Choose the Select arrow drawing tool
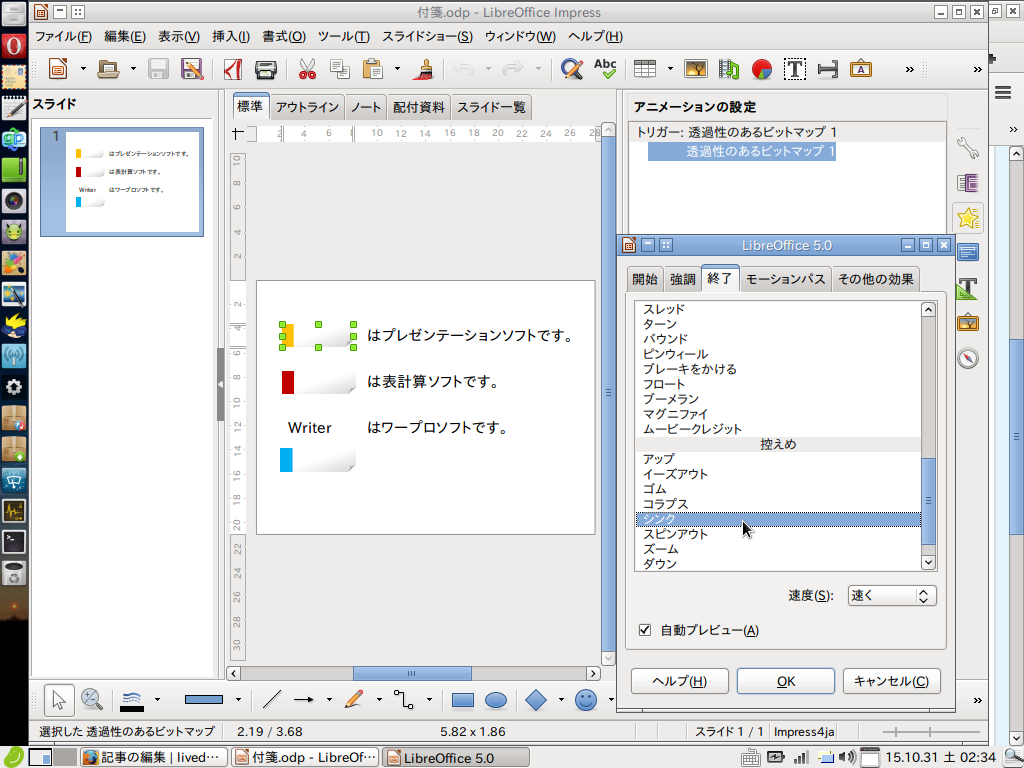 pos(59,699)
